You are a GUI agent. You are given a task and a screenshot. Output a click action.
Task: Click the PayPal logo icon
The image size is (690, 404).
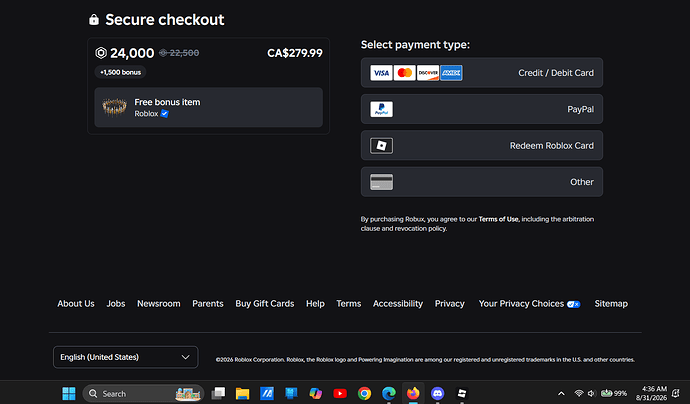[x=381, y=109]
